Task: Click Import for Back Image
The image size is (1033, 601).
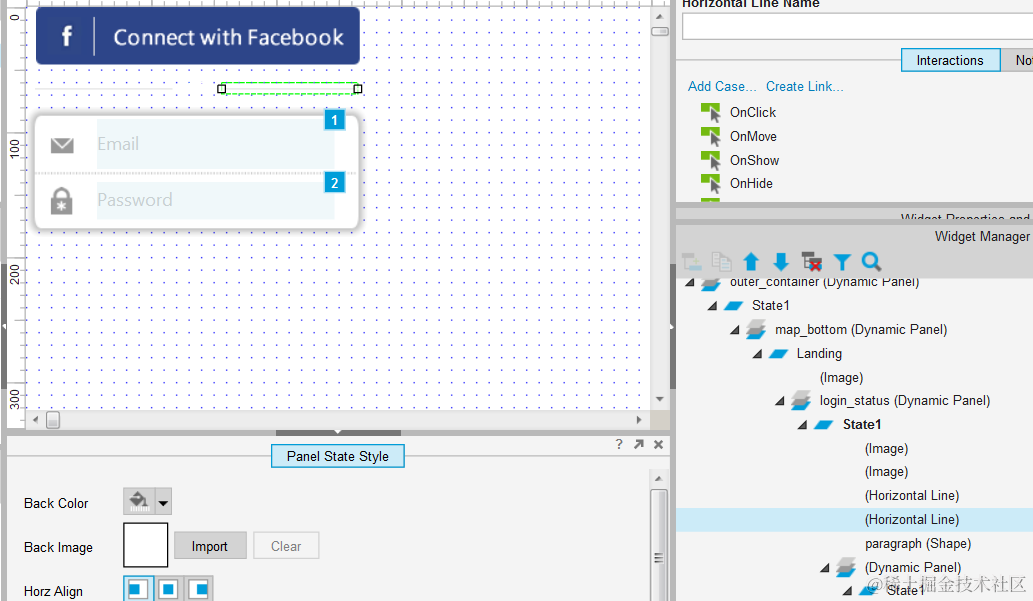Action: coord(209,546)
